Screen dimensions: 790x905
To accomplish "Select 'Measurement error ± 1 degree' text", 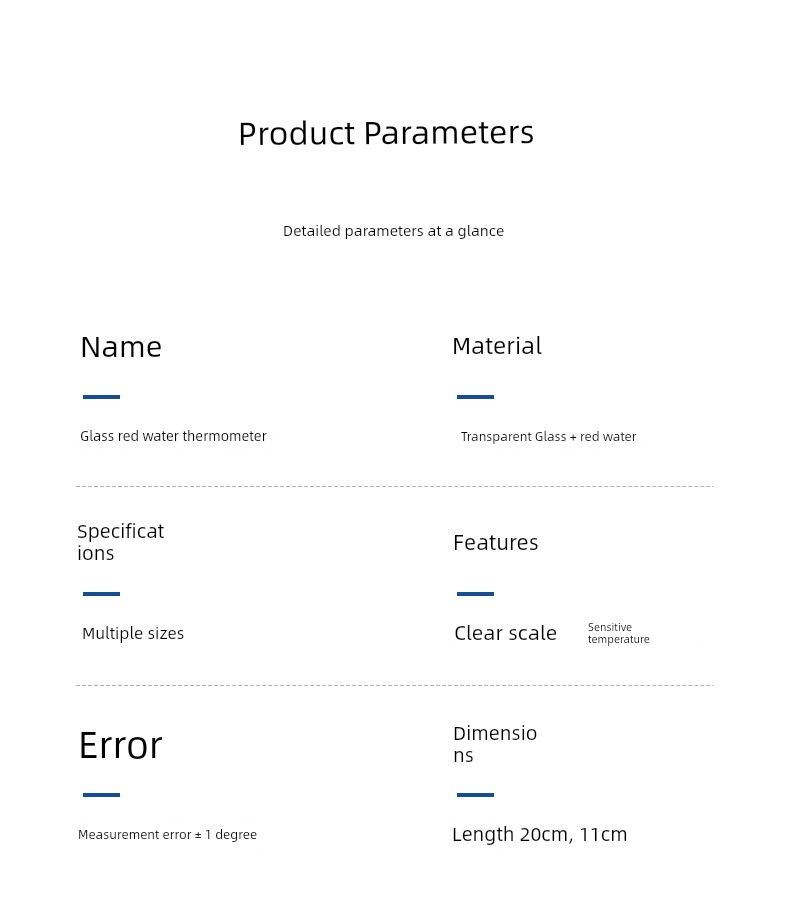I will tap(167, 835).
